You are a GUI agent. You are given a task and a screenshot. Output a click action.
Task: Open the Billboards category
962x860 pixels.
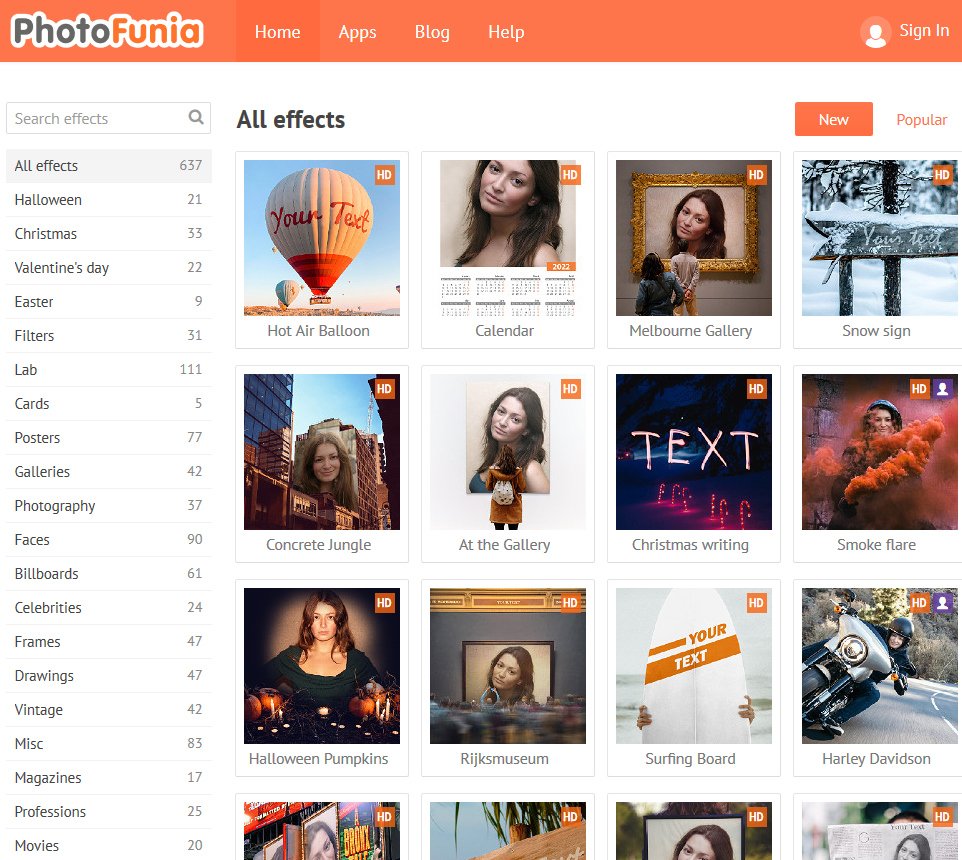coord(46,574)
